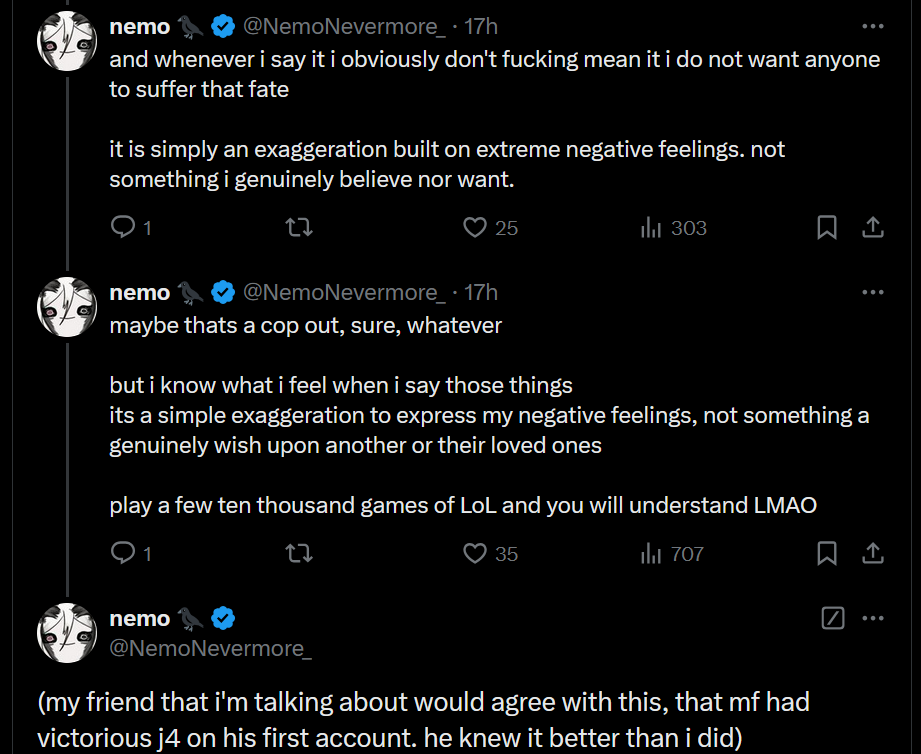Image resolution: width=921 pixels, height=754 pixels.
Task: Open nemo's profile from second tweet name
Action: coord(139,292)
